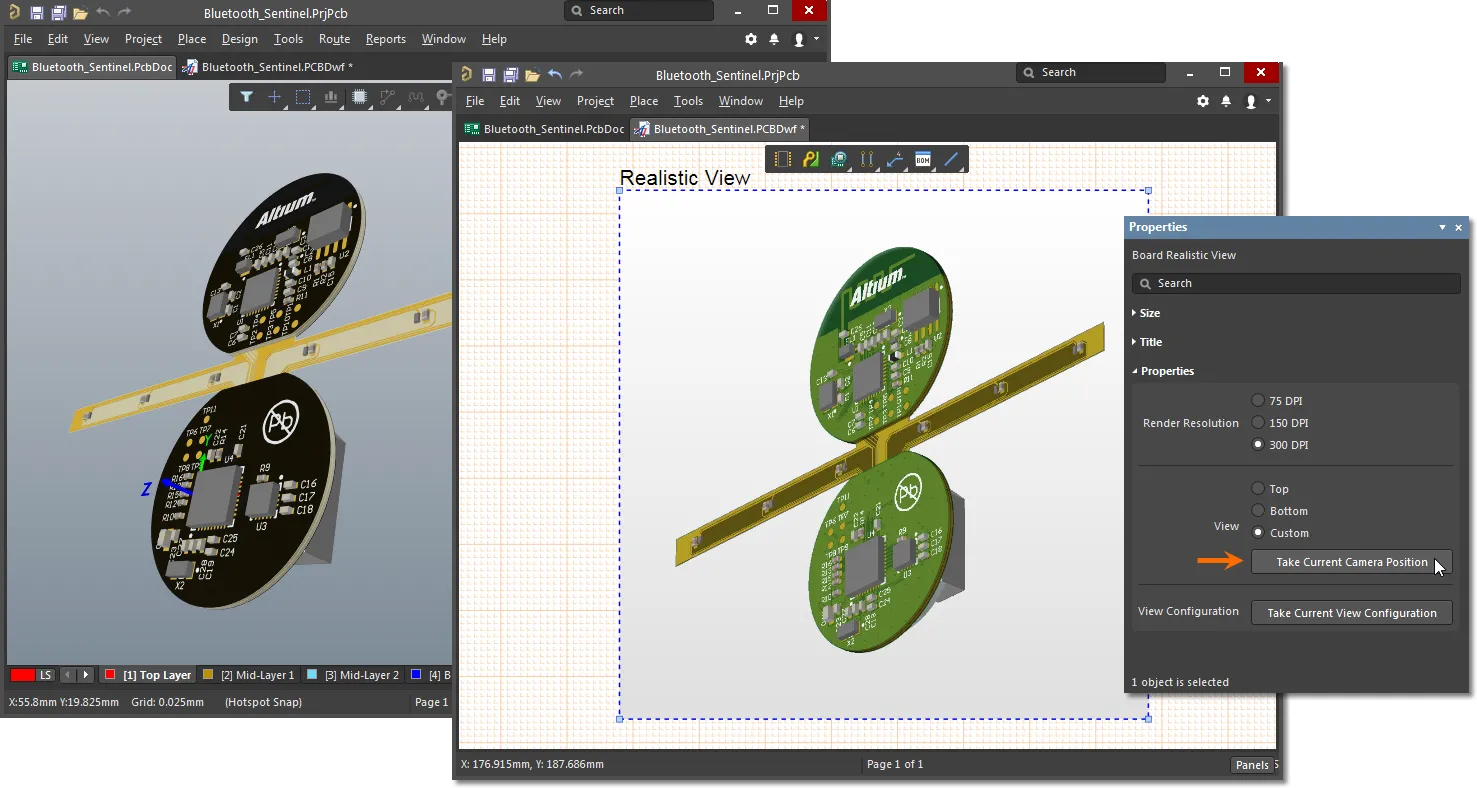Viewport: 1477px width, 788px height.
Task: Show next layer tabs with right arrow
Action: pos(87,675)
